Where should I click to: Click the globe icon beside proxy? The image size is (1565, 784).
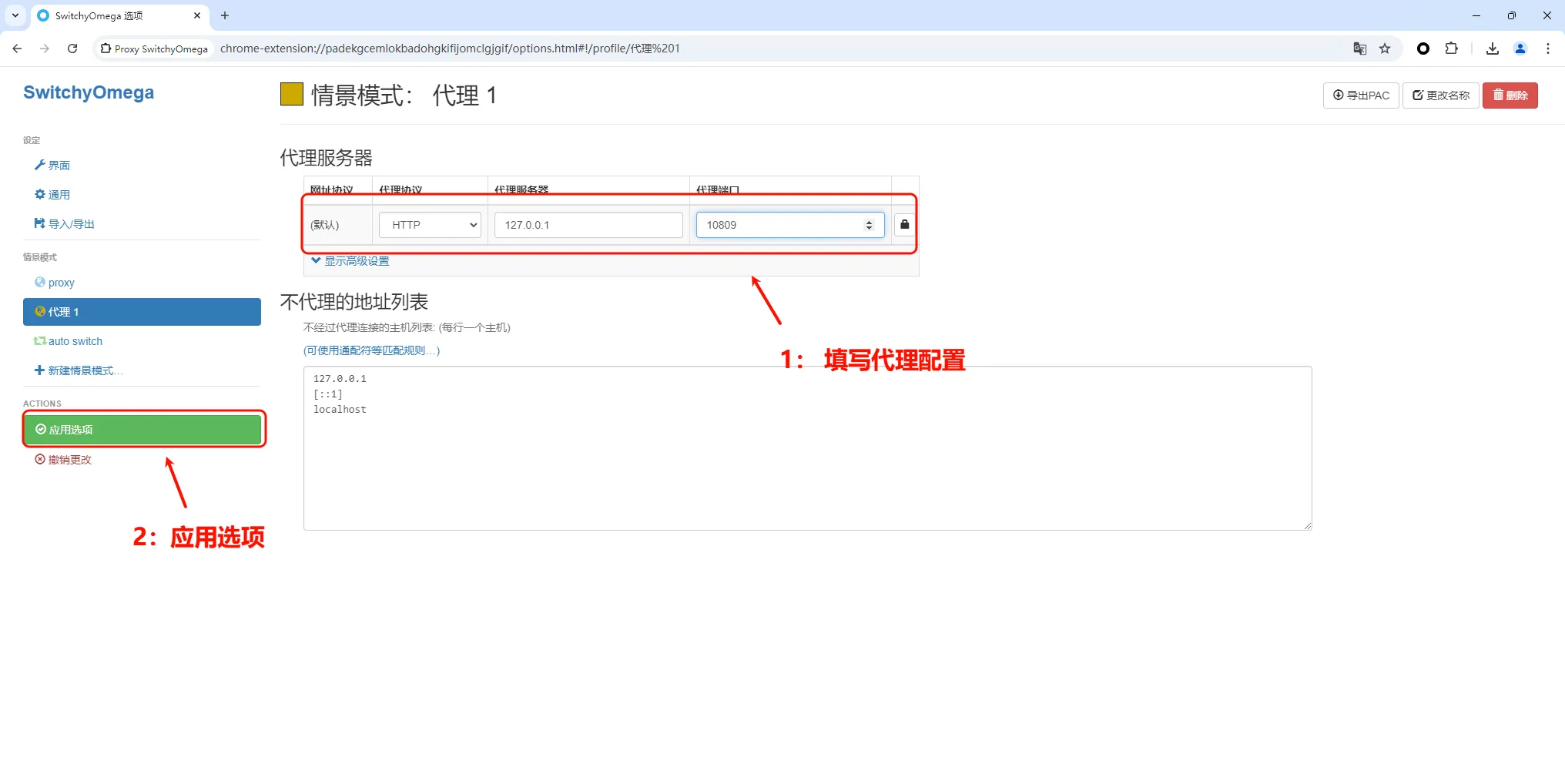pyautogui.click(x=40, y=282)
